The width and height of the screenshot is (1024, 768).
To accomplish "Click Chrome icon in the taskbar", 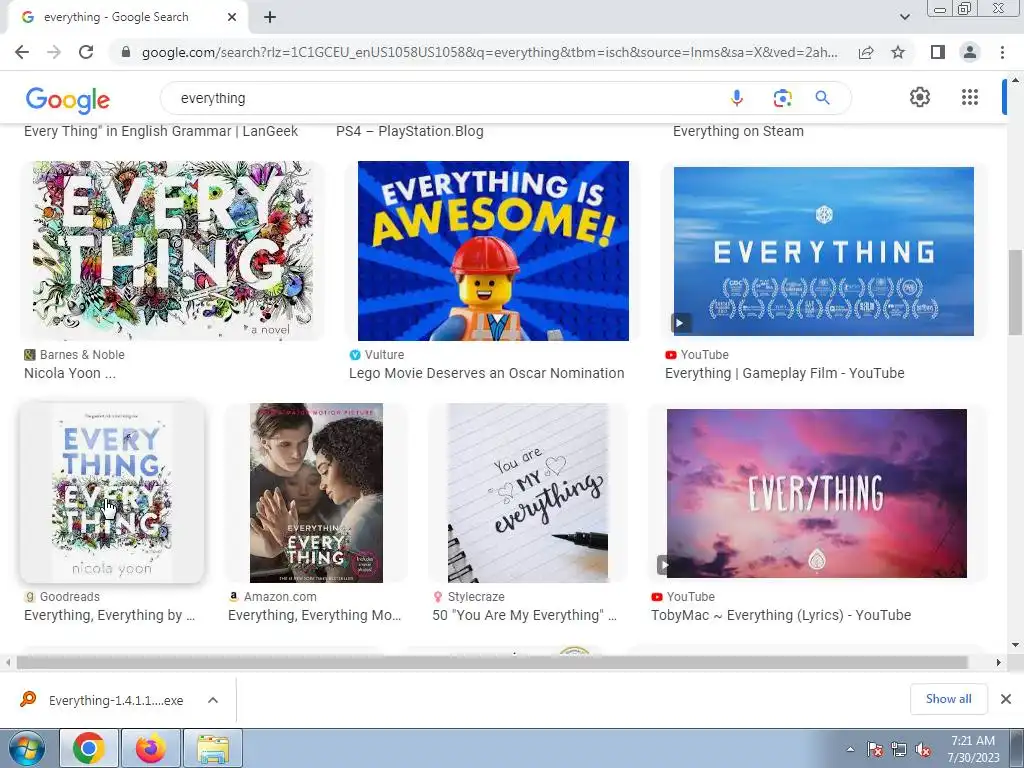I will [x=89, y=748].
